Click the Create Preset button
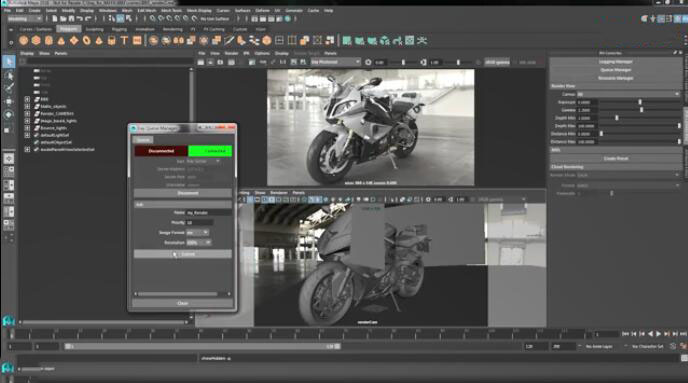This screenshot has height=383, width=688. coord(615,158)
